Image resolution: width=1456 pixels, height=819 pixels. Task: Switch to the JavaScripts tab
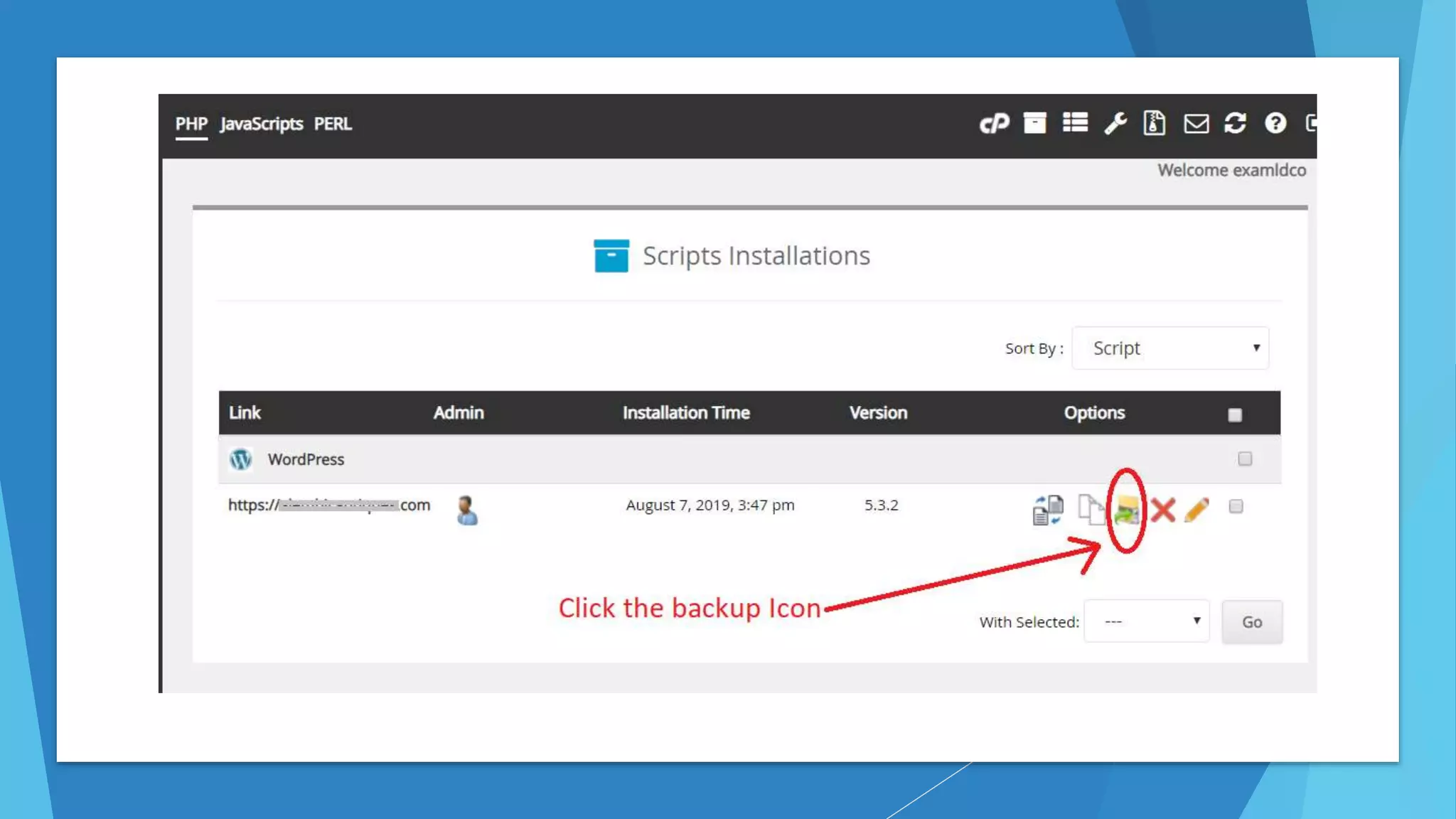pos(262,124)
